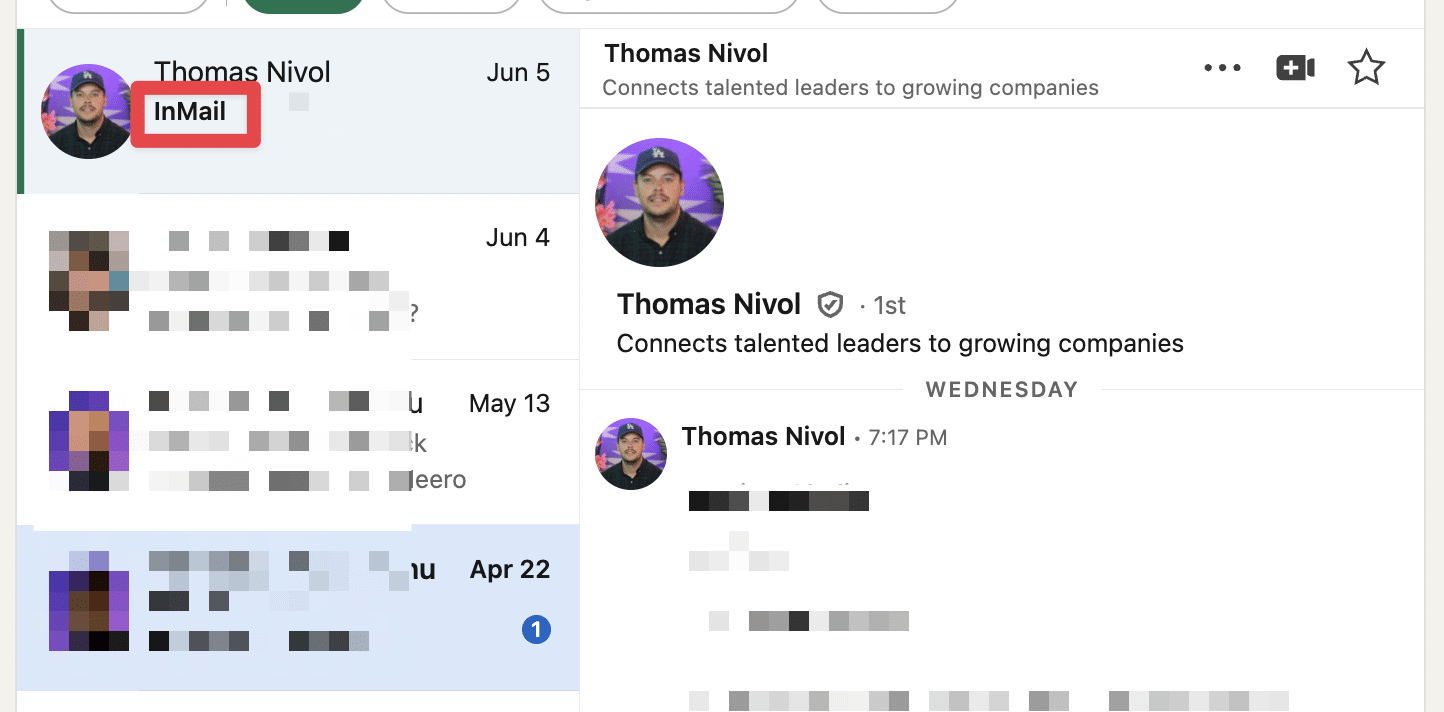1444x712 pixels.
Task: Open the conversation options three-dot menu
Action: [1222, 67]
